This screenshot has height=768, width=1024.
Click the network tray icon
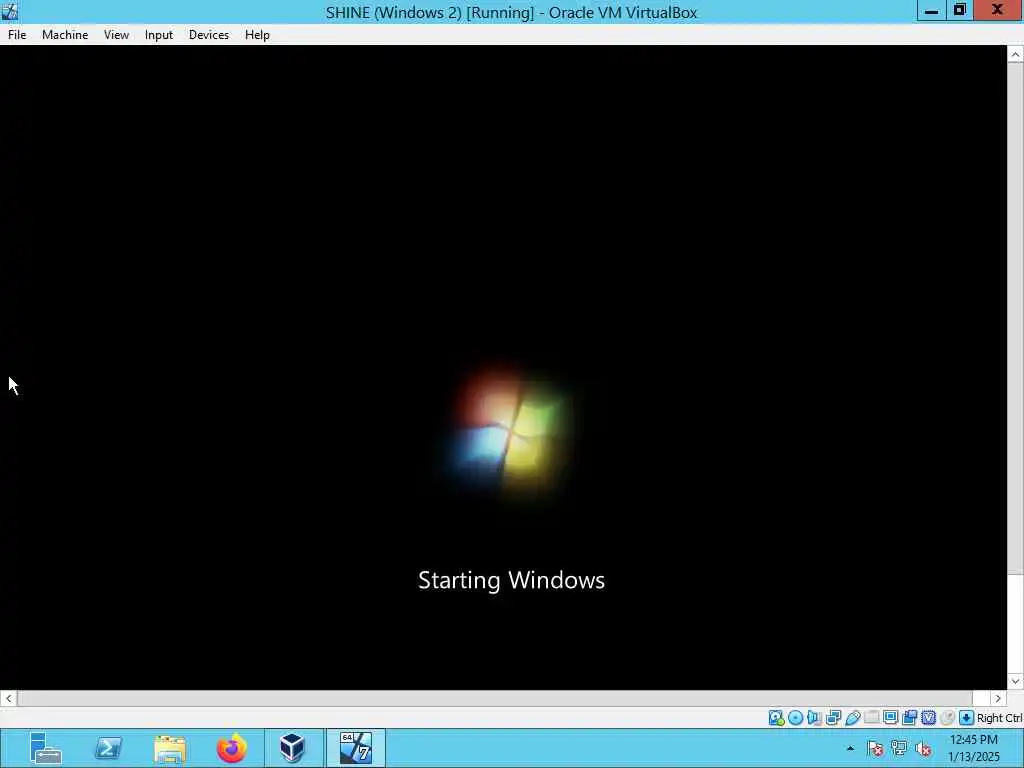(899, 748)
